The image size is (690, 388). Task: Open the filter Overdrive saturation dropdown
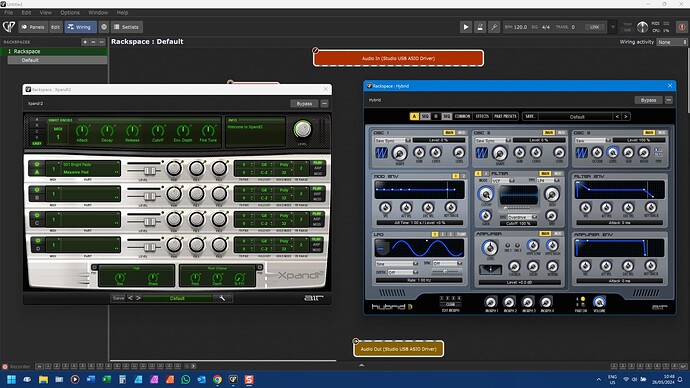522,217
